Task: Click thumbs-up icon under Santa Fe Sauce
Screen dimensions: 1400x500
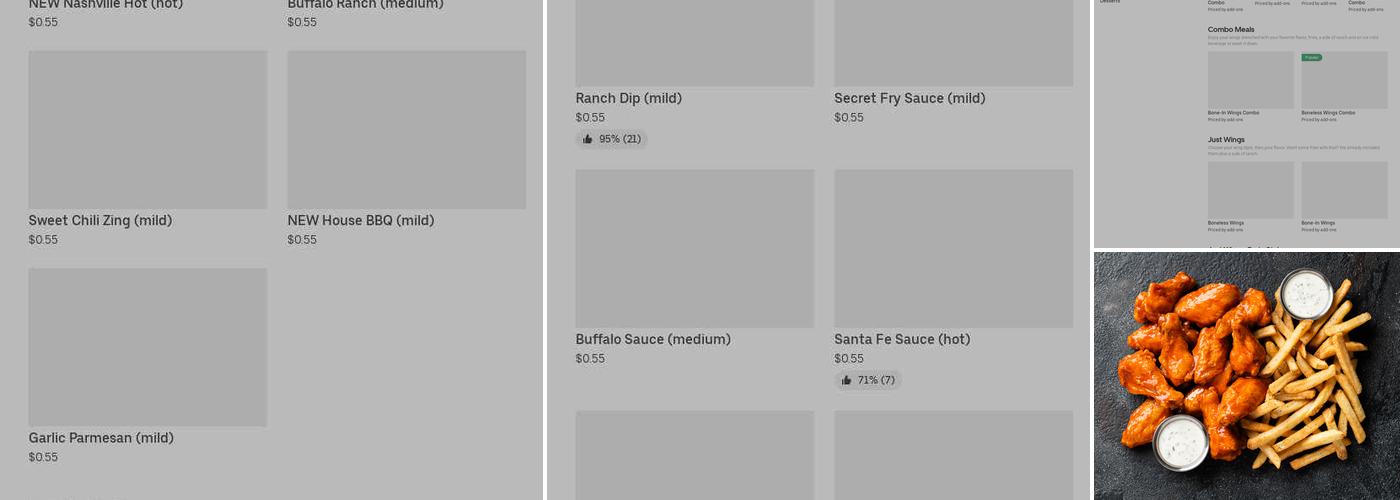Action: tap(846, 380)
